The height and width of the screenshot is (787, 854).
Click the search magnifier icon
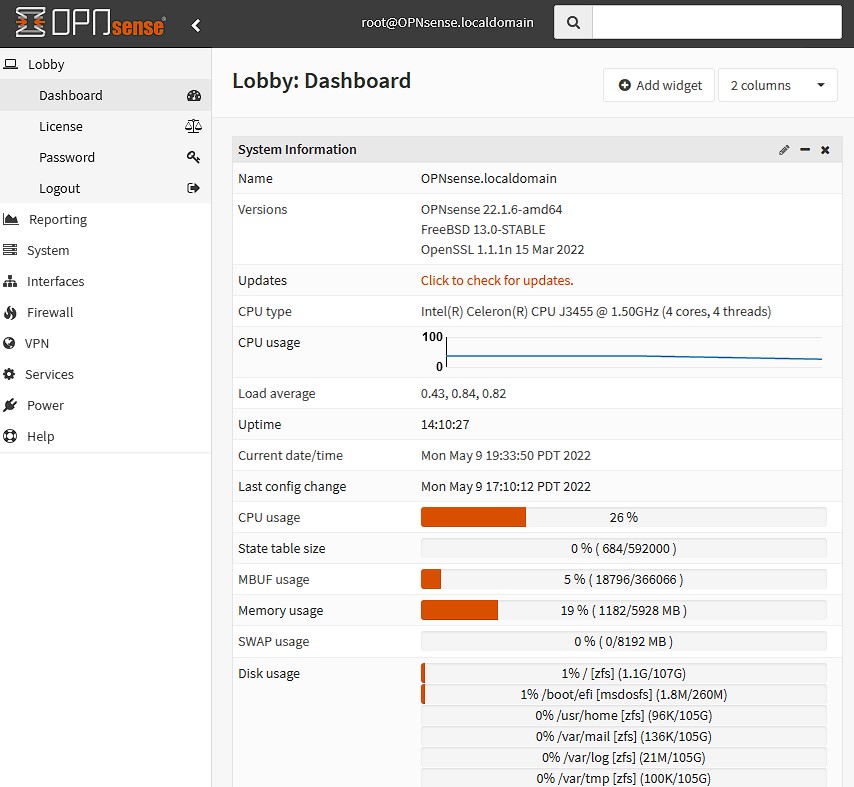573,22
